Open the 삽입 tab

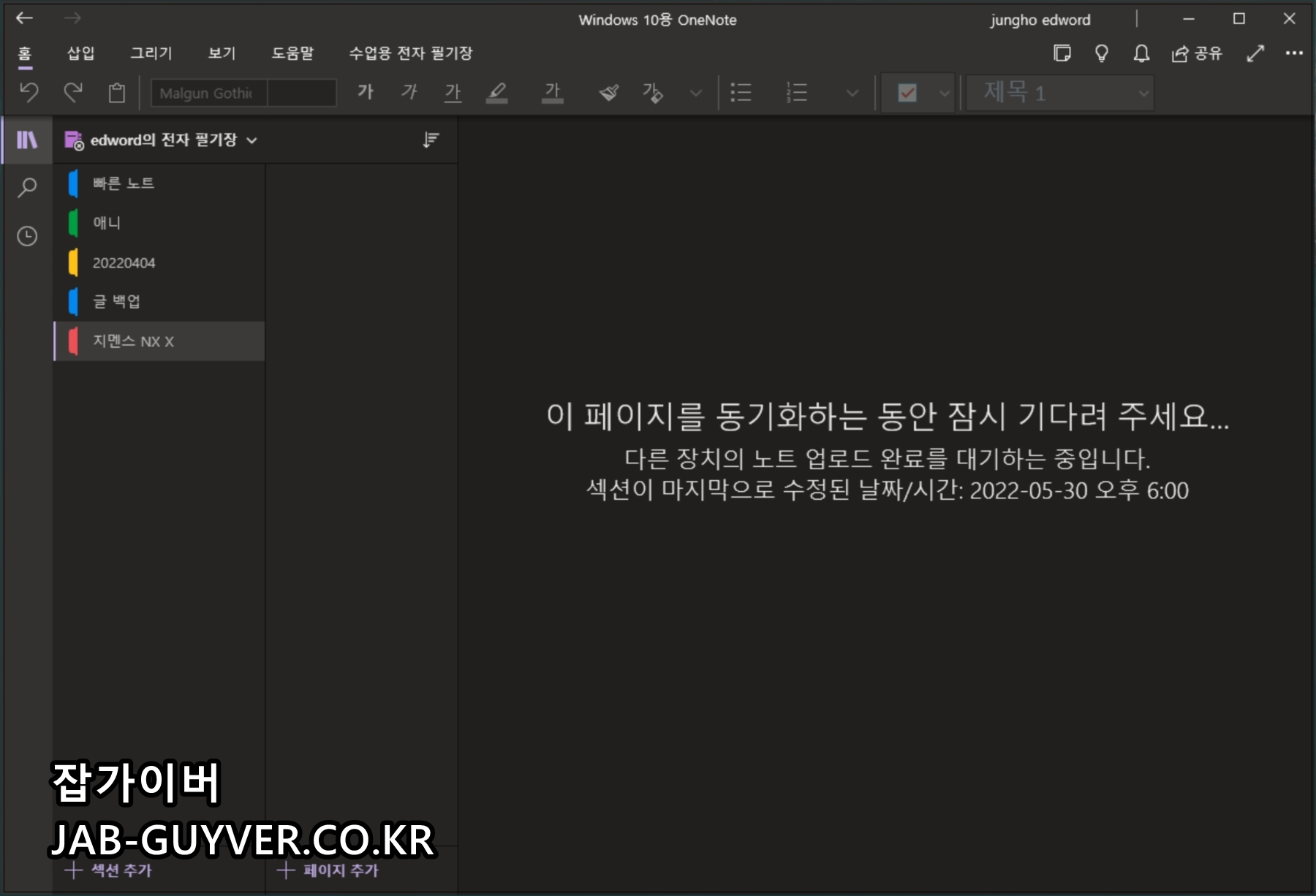click(x=80, y=53)
